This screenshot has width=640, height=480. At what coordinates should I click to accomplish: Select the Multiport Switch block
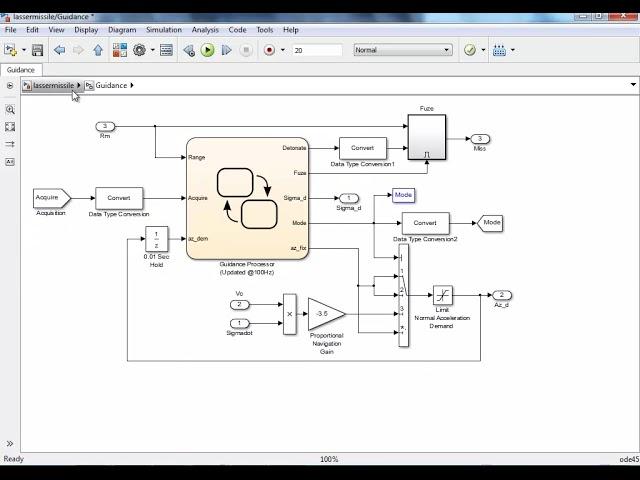click(403, 296)
